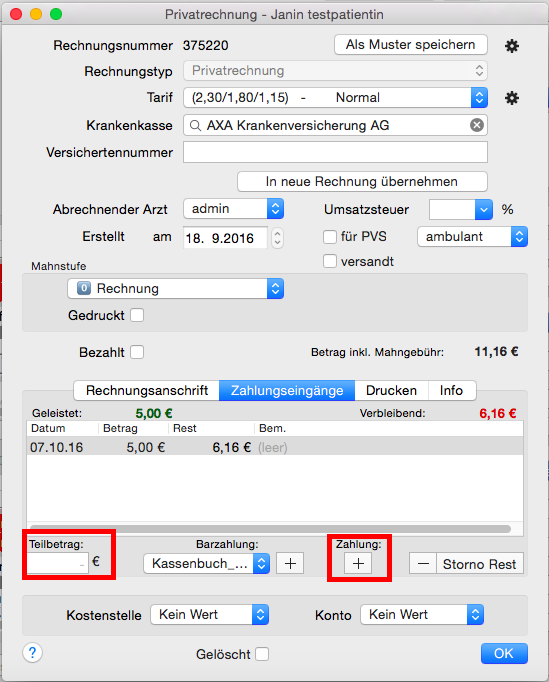Viewport: 549px width, 682px height.
Task: Open the gear settings beside the Tarif field
Action: [x=512, y=98]
